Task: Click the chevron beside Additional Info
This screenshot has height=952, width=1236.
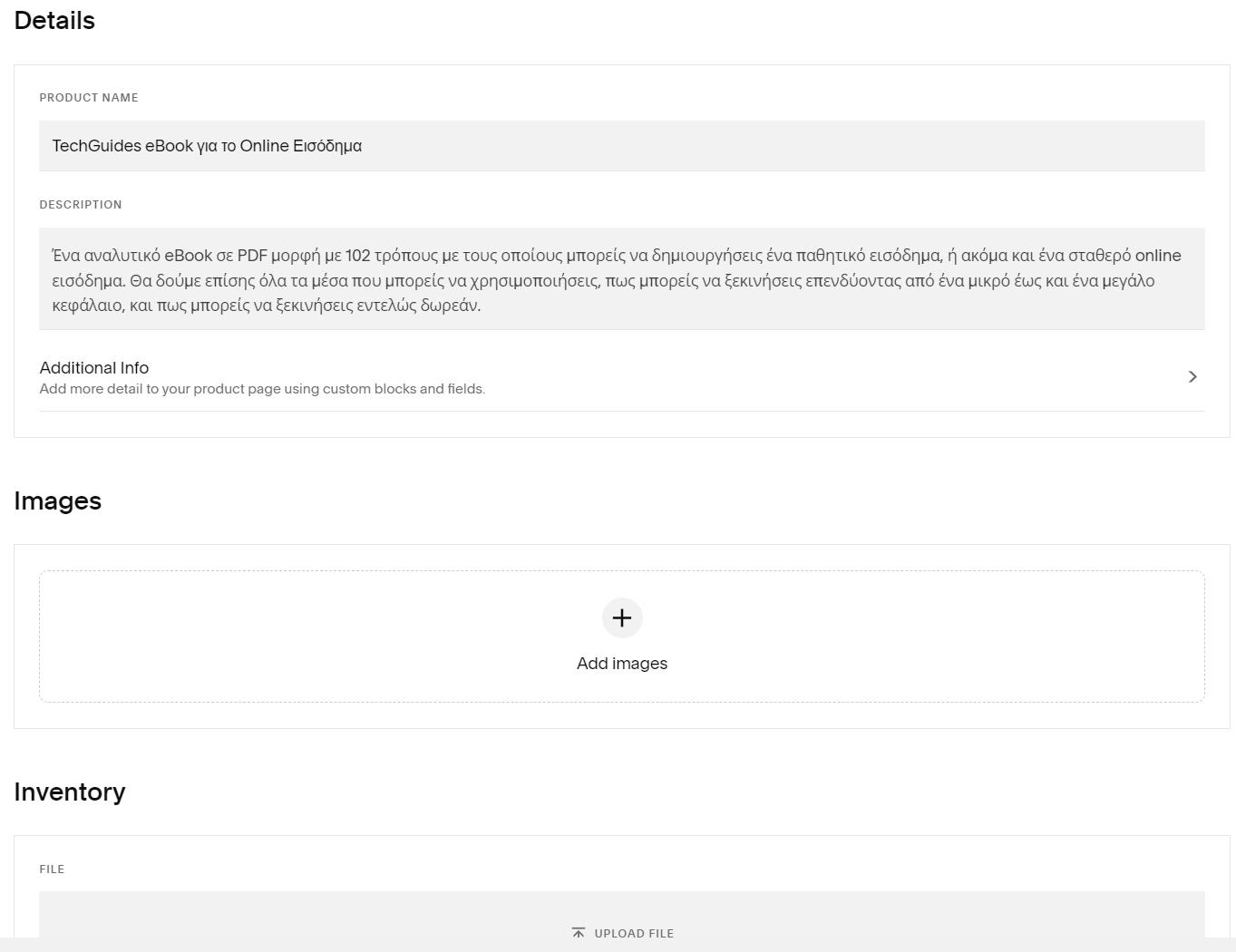Action: coord(1192,376)
